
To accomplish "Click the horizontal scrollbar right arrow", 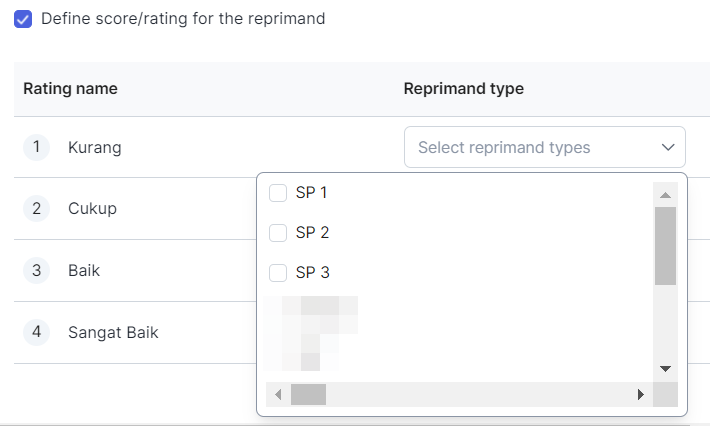I will [x=640, y=395].
